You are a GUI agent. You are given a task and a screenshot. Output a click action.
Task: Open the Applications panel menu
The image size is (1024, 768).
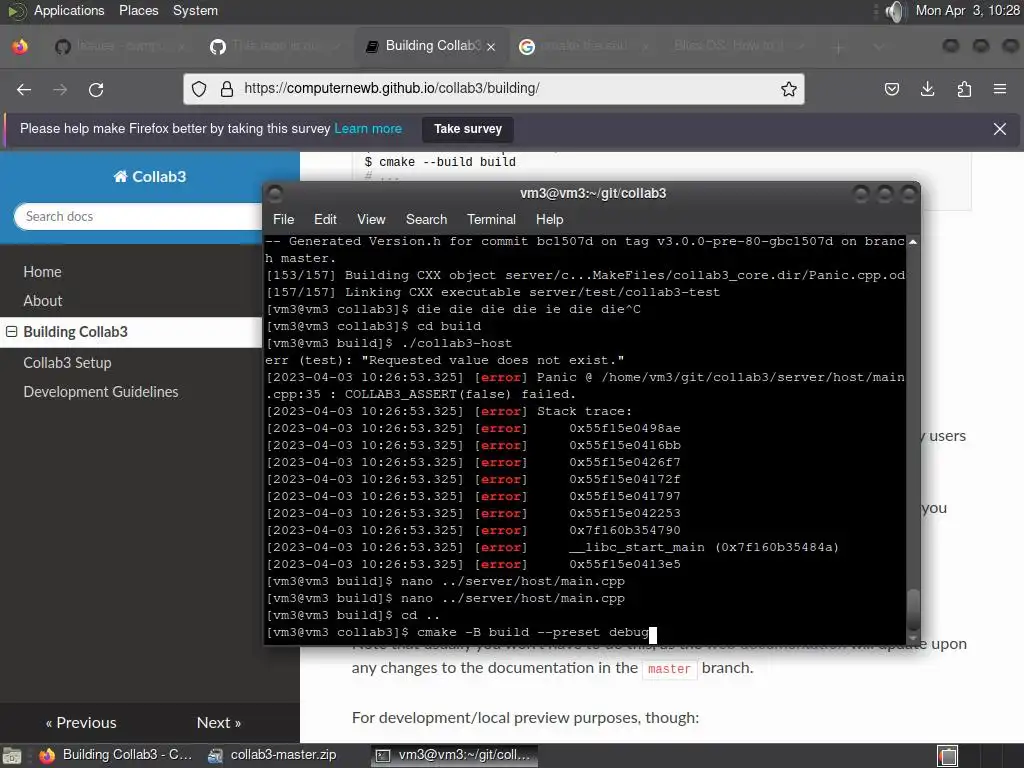point(69,10)
